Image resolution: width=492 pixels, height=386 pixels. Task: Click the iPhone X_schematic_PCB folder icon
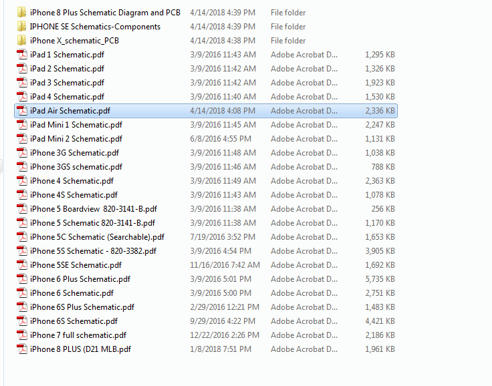pyautogui.click(x=22, y=41)
